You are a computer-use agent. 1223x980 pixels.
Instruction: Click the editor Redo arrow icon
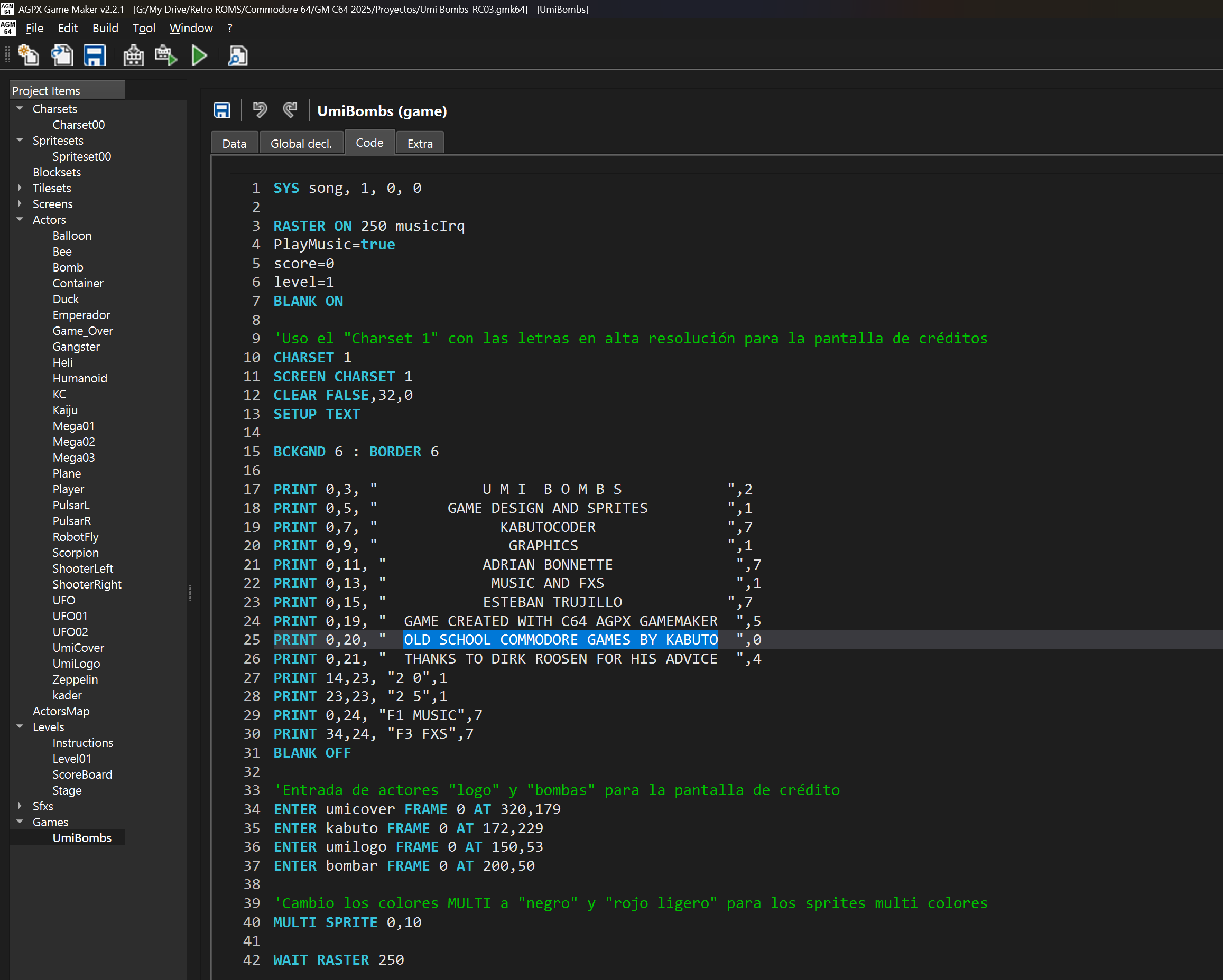pyautogui.click(x=290, y=109)
